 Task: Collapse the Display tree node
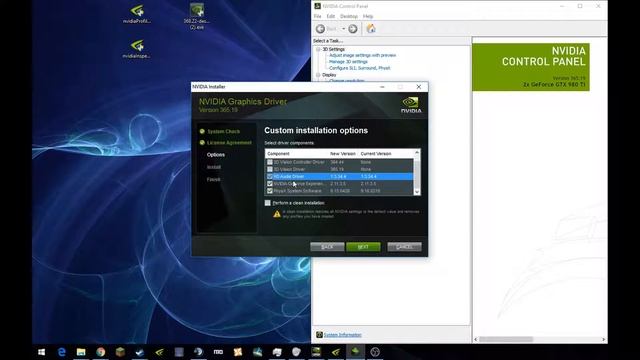tap(318, 75)
